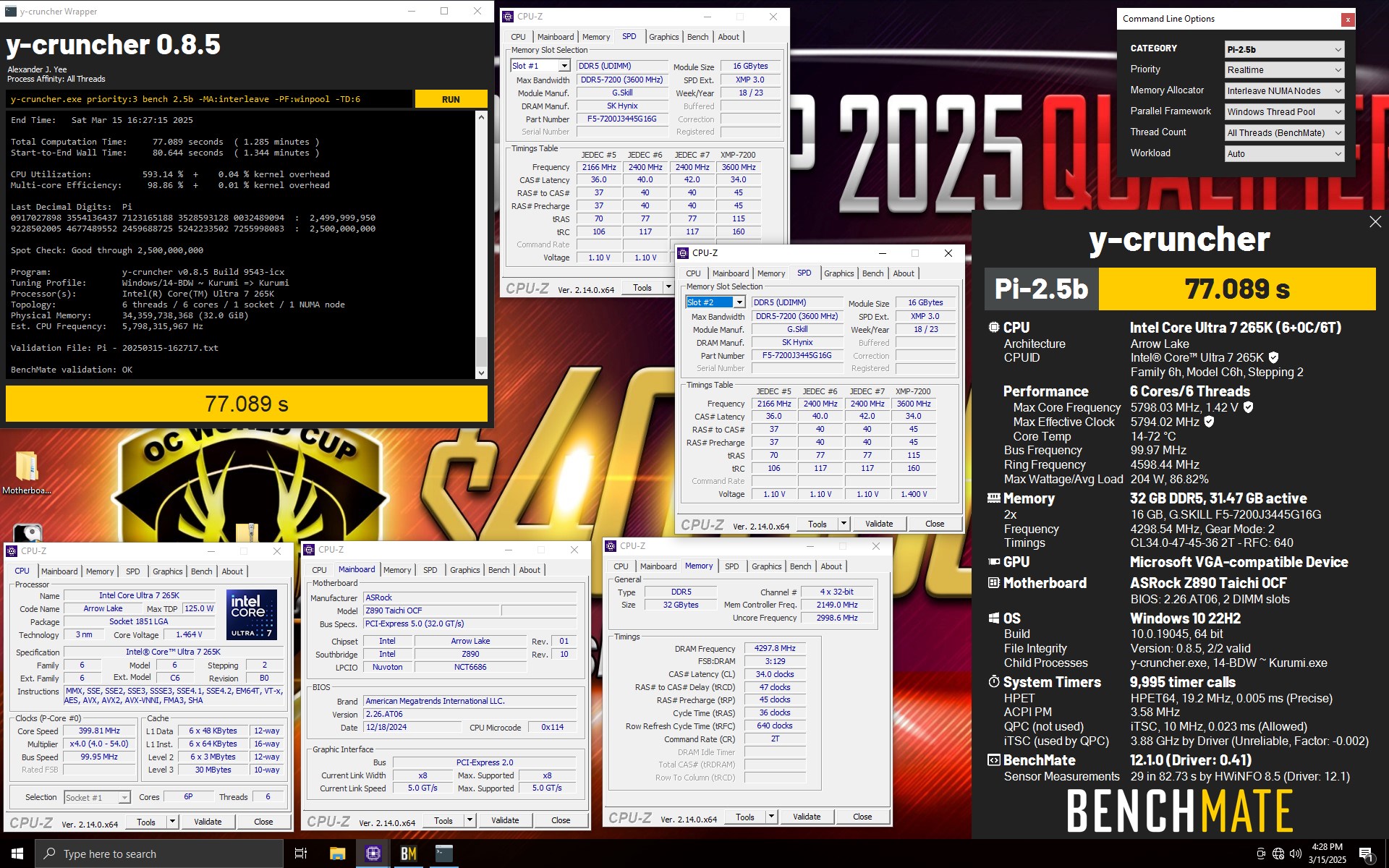Open the CATEGORY dropdown showing Pi-2.5b

(x=1284, y=49)
